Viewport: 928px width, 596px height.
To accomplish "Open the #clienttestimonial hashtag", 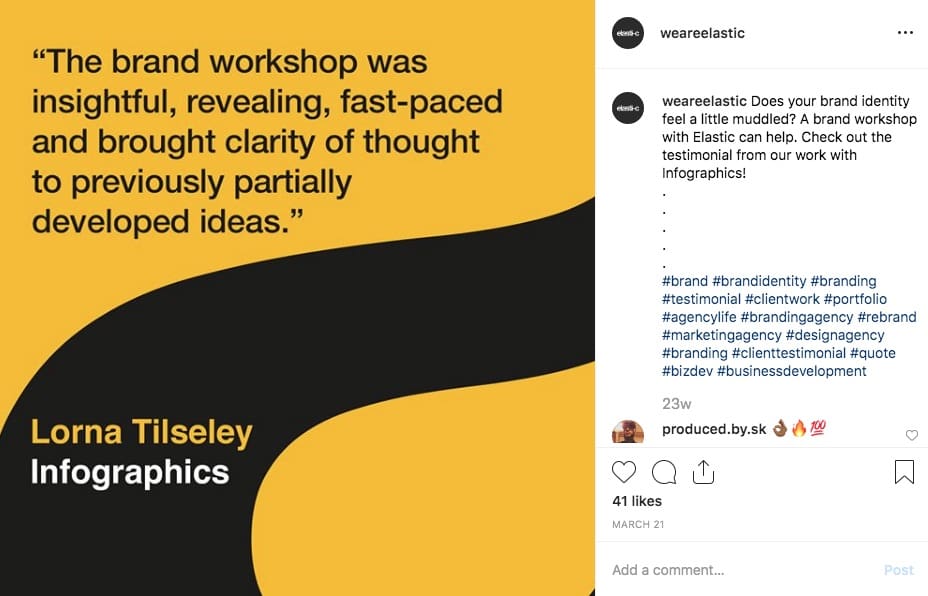I will click(789, 353).
